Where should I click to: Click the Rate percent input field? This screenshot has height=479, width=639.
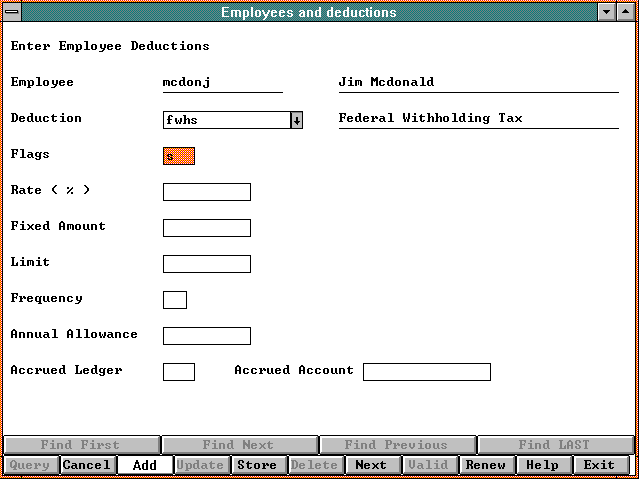[x=206, y=192]
